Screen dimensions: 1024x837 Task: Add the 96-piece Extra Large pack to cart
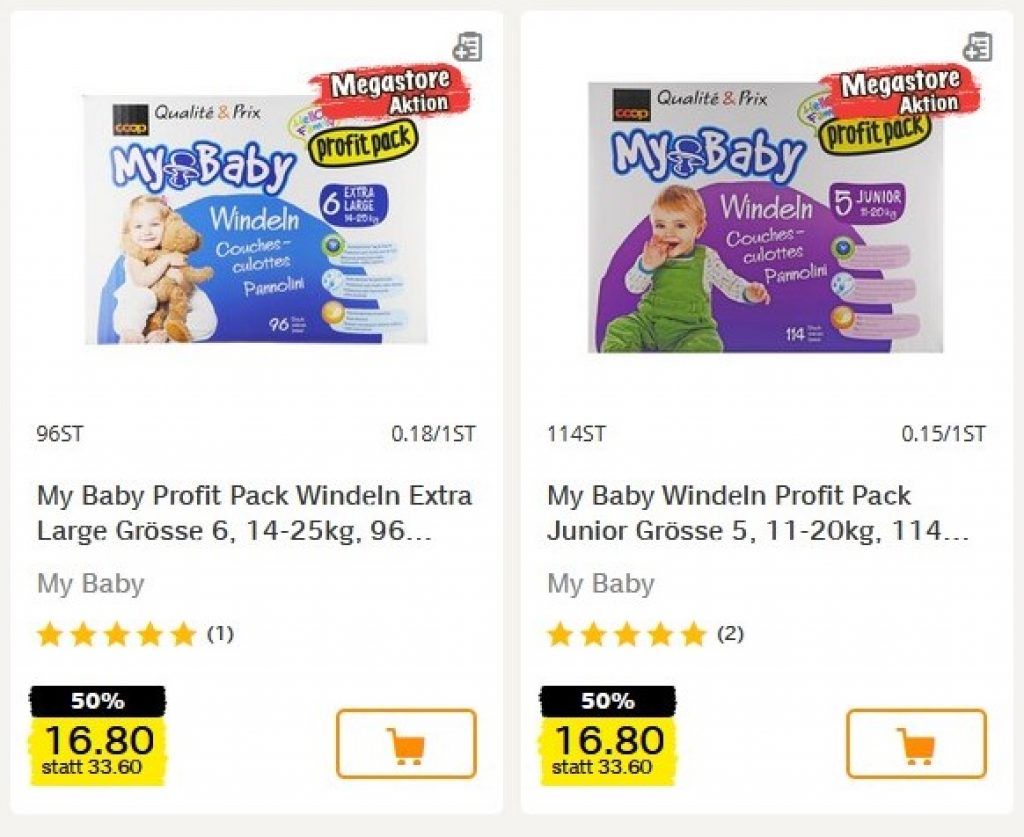(406, 744)
